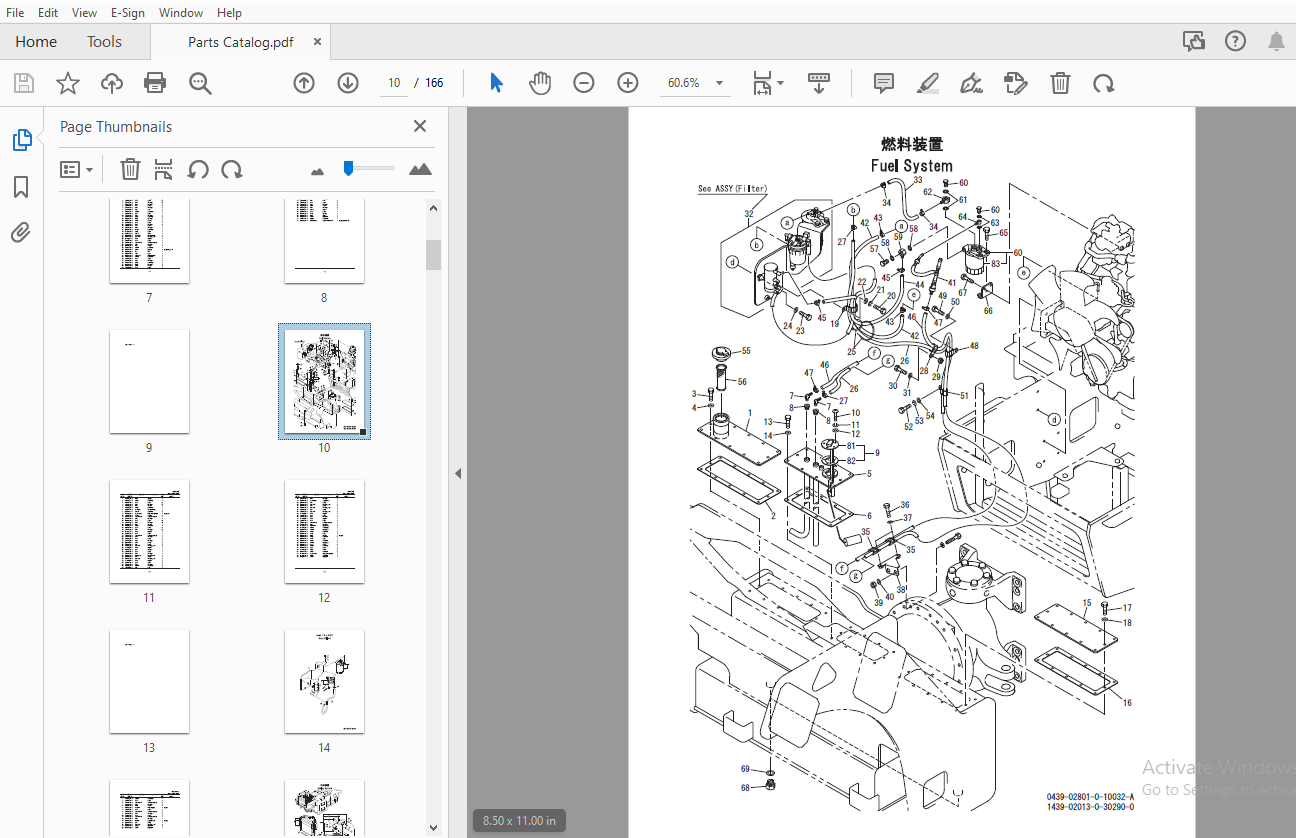Open the Edit menu

coord(47,12)
